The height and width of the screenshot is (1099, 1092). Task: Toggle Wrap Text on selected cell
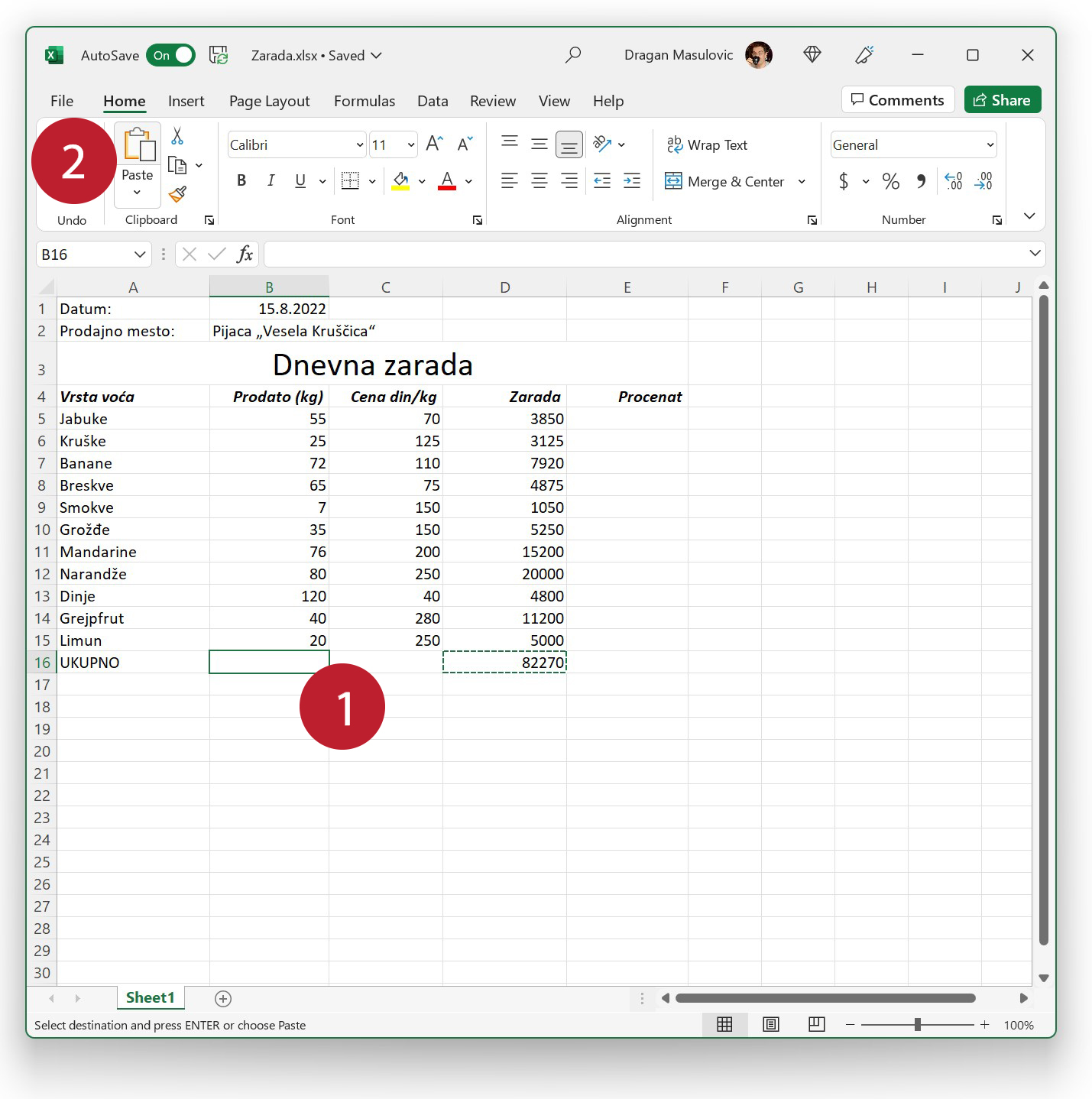tap(707, 144)
